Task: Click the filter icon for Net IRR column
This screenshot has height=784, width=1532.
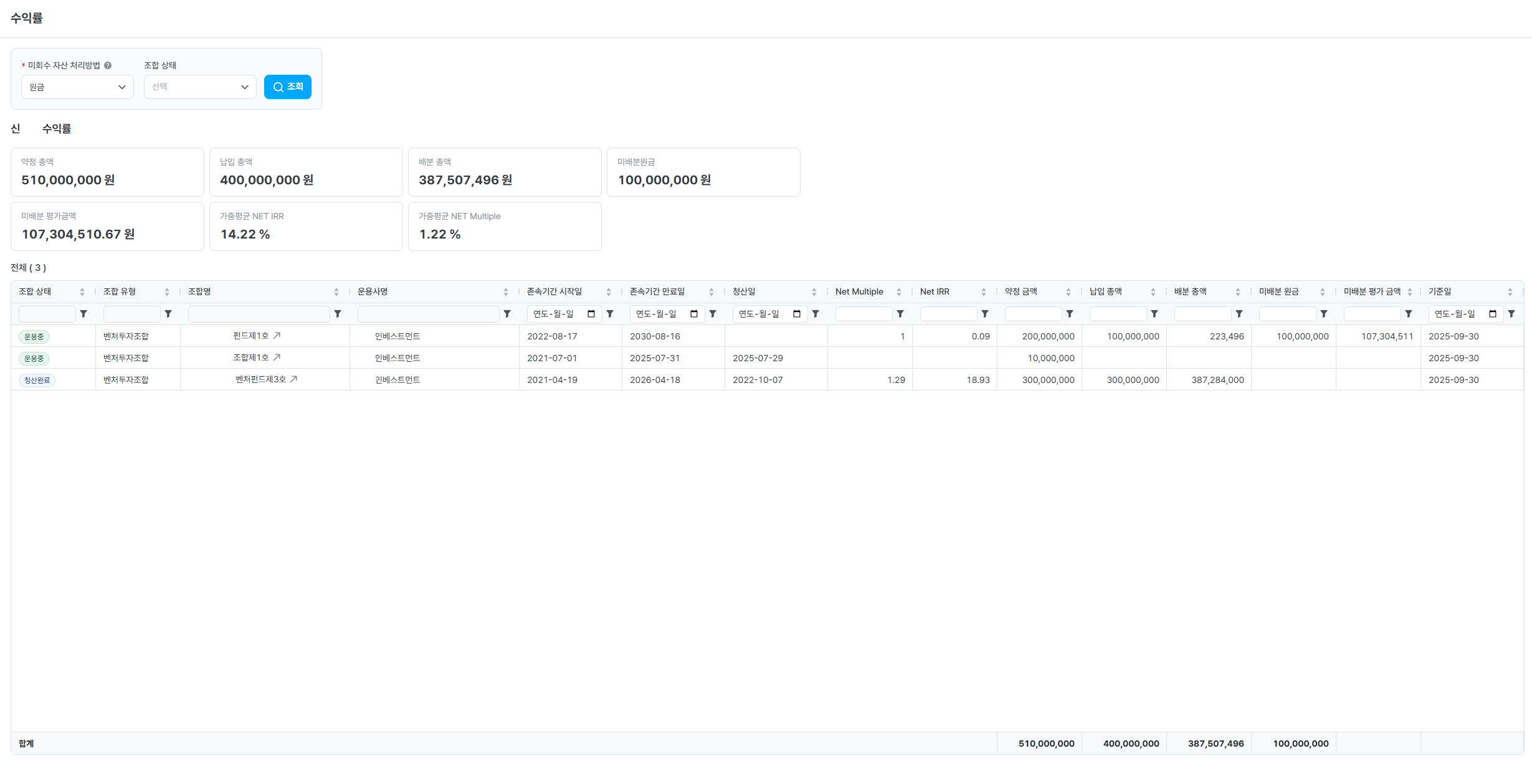Action: point(985,314)
